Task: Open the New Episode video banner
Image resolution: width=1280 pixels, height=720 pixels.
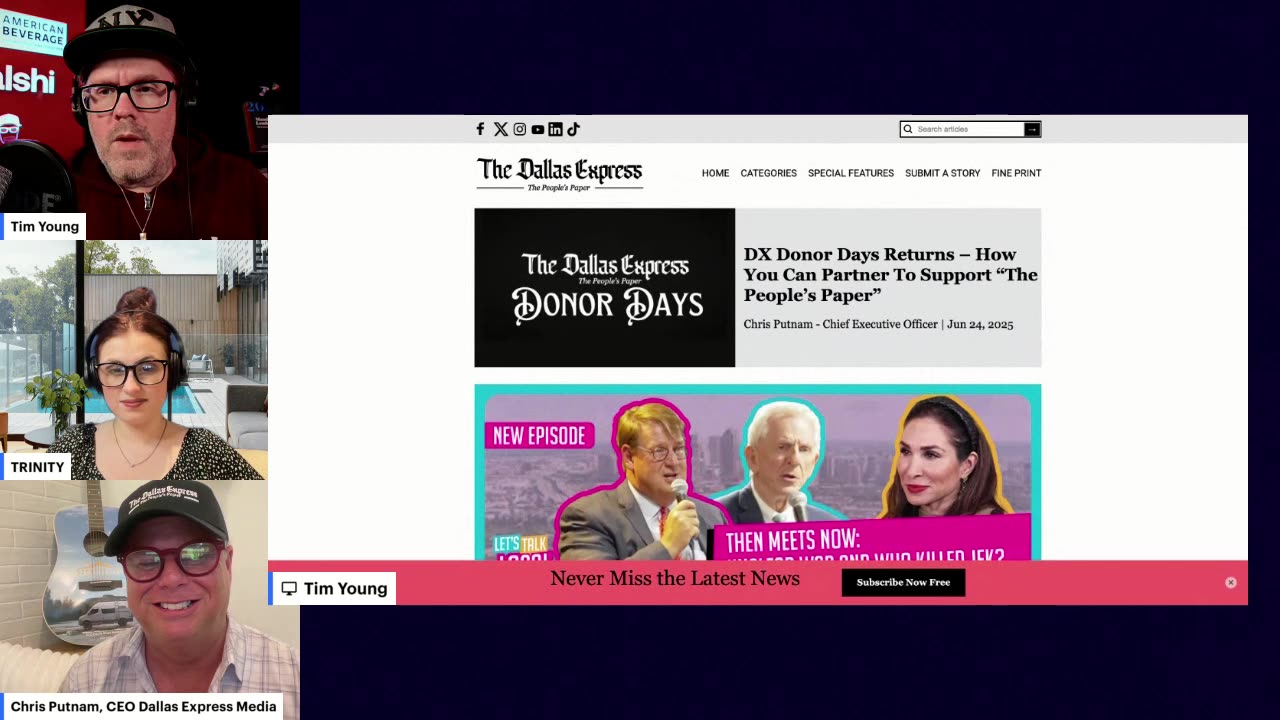Action: point(757,472)
